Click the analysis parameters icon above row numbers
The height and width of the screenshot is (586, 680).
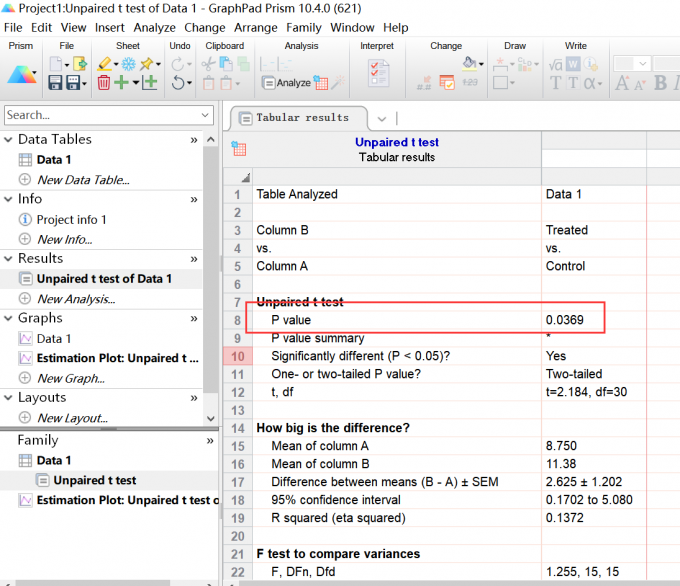click(x=239, y=149)
